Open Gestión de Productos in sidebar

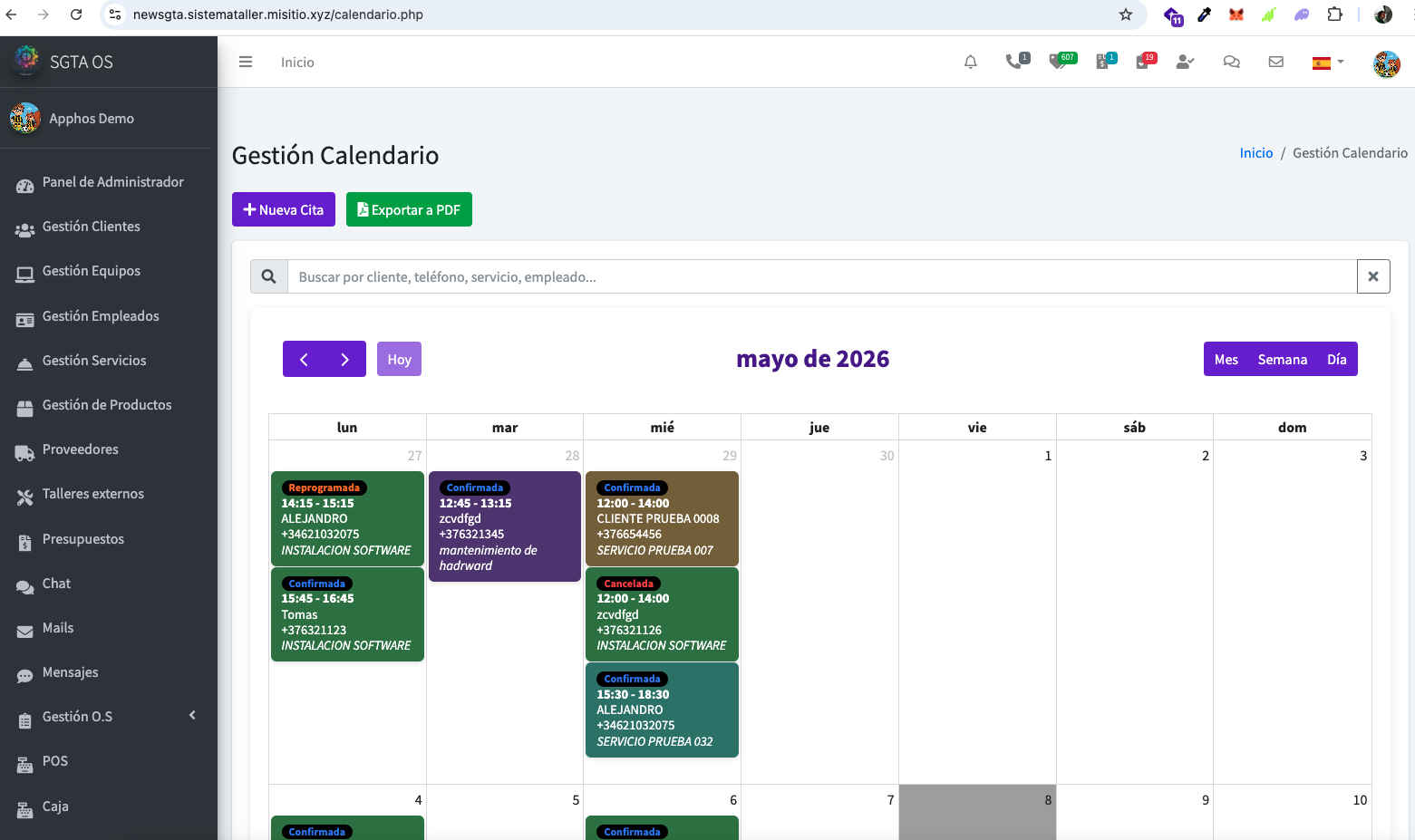pos(109,405)
